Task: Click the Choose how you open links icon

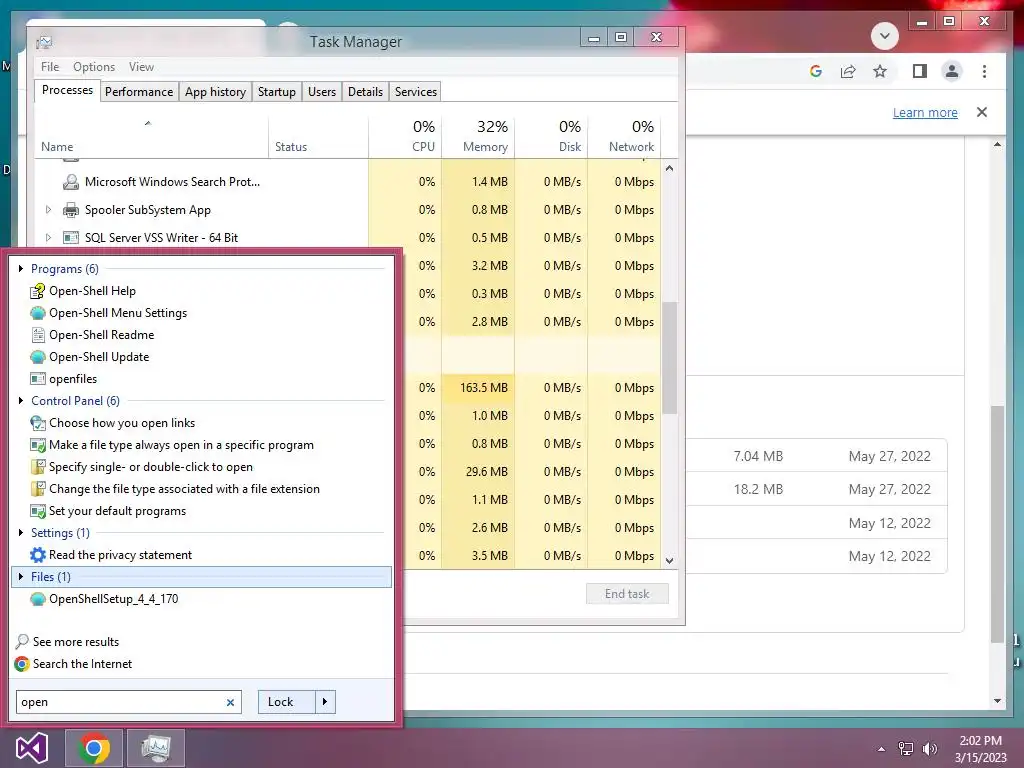Action: [38, 423]
